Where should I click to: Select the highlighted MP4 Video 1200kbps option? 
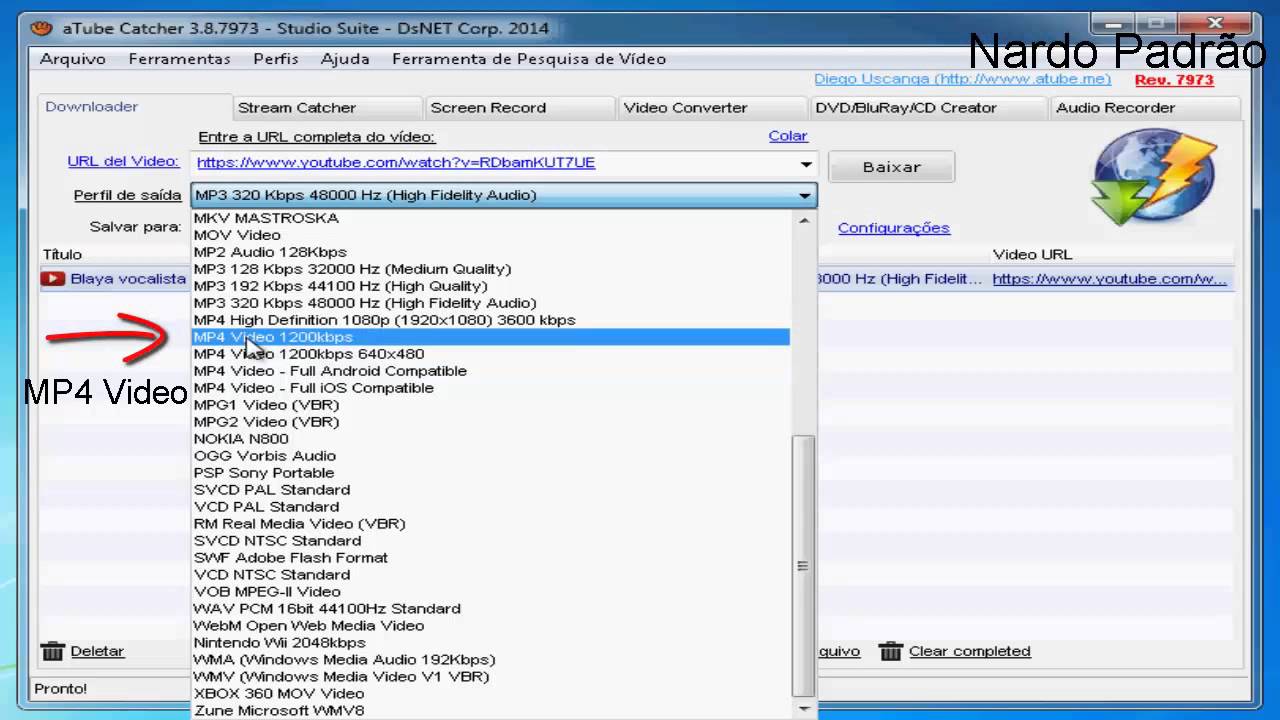click(x=491, y=337)
